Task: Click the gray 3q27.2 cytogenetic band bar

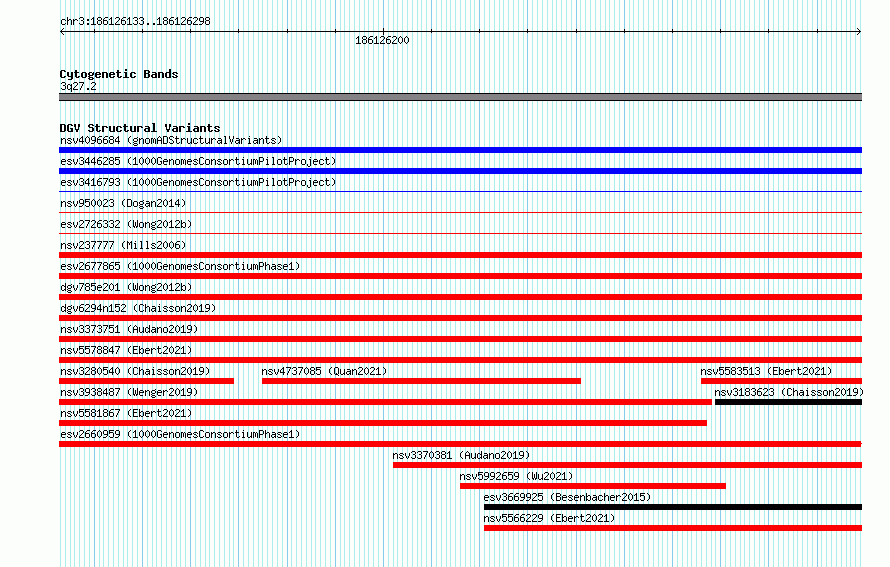Action: tap(460, 97)
